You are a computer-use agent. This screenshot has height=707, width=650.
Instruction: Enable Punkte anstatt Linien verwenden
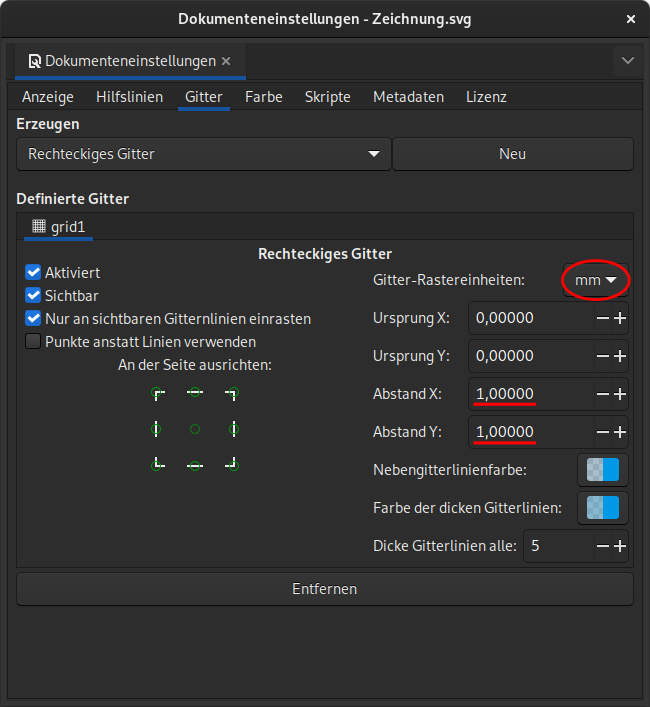pos(33,342)
